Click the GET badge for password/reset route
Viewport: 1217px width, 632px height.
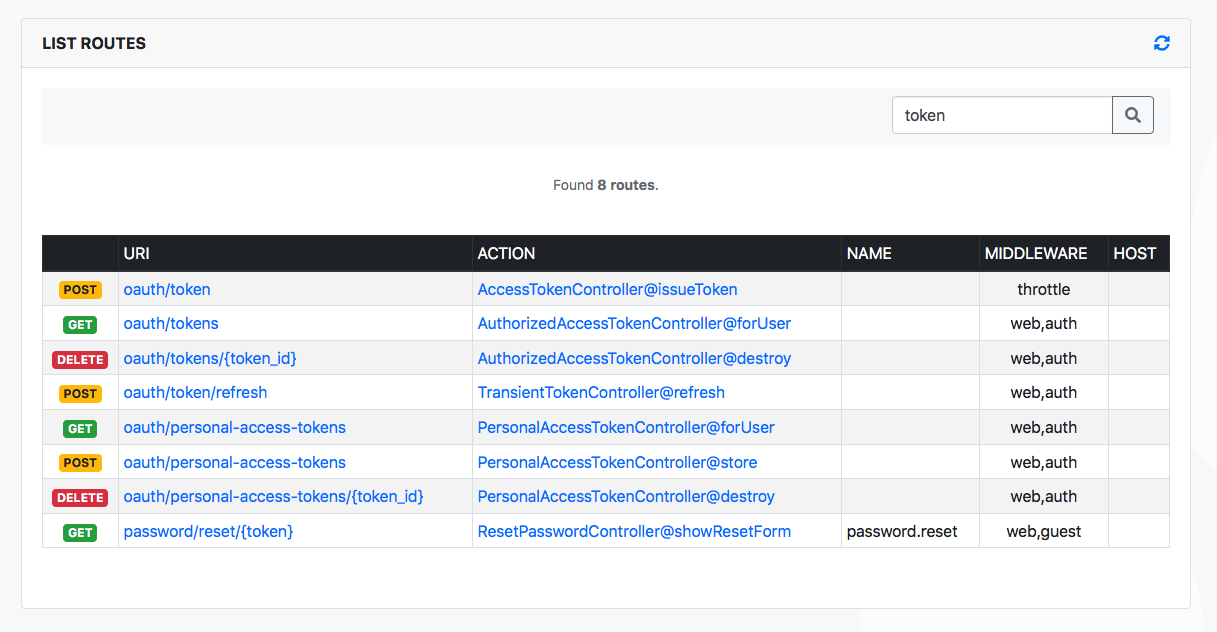tap(80, 532)
